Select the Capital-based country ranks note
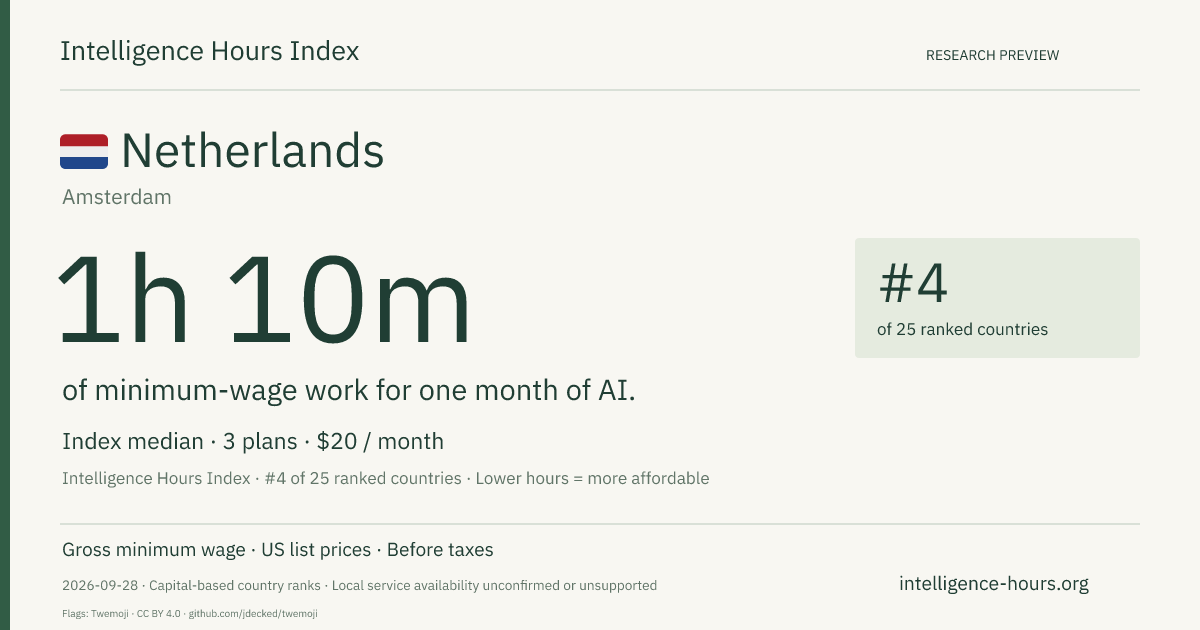Screen dimensions: 1200x630 point(236,585)
